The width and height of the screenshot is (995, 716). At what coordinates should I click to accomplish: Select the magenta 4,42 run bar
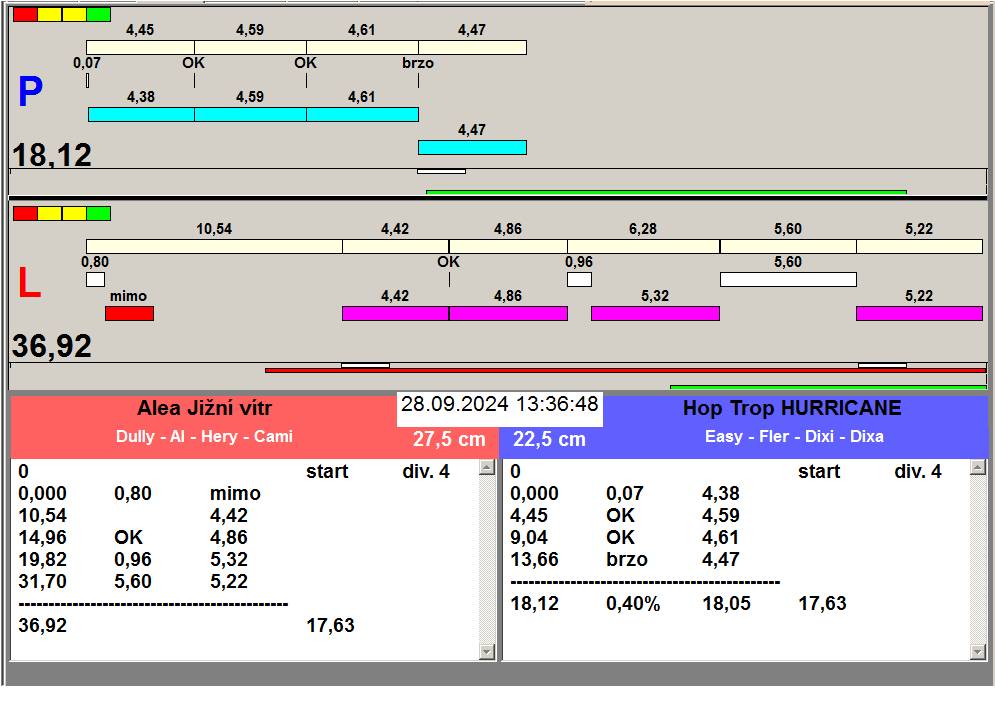395,313
